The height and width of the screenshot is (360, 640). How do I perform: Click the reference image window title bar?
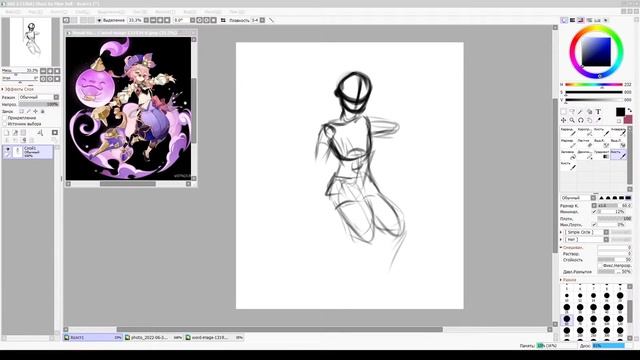131,33
